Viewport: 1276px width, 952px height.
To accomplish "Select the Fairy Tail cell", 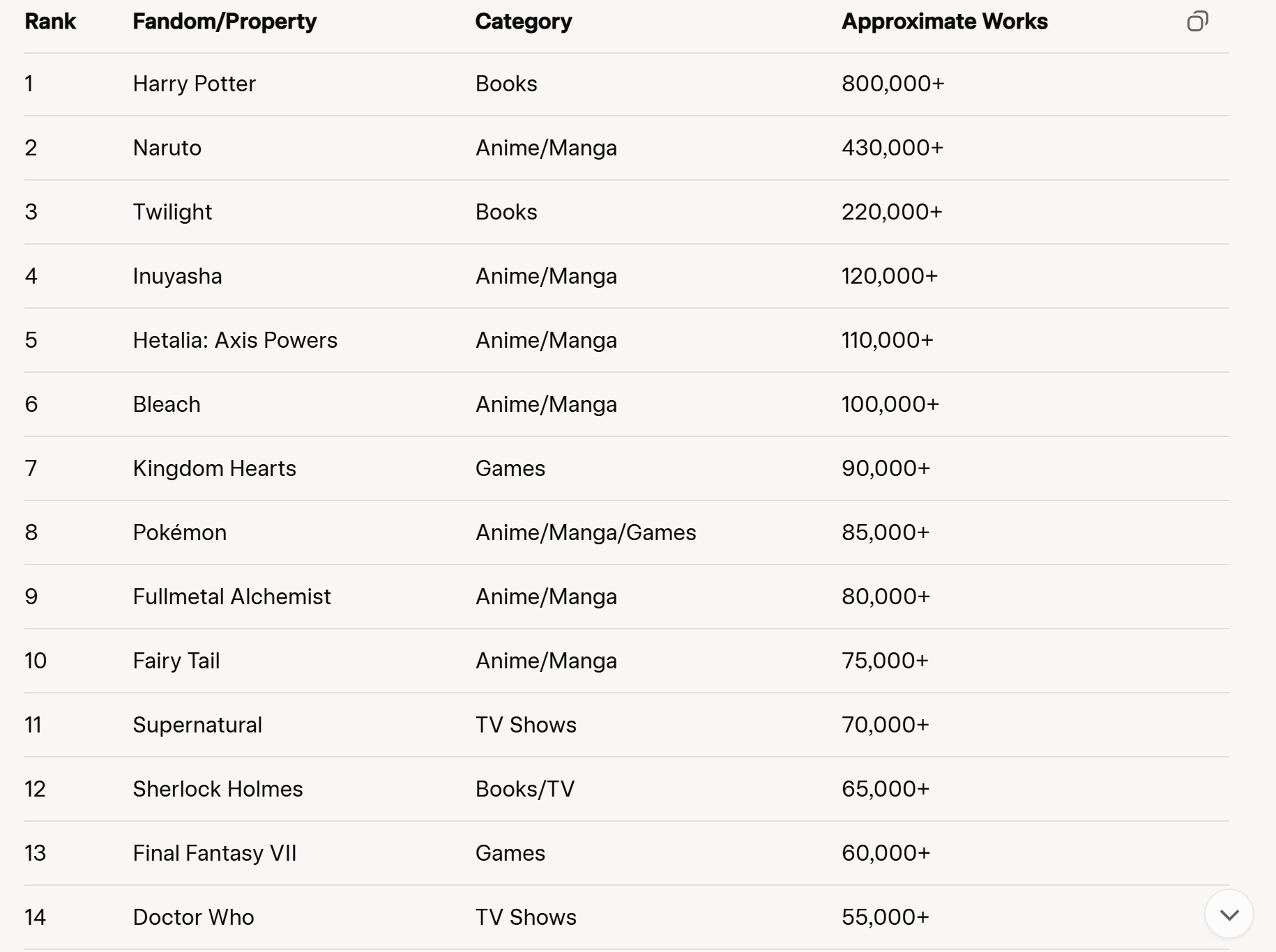I will point(176,661).
